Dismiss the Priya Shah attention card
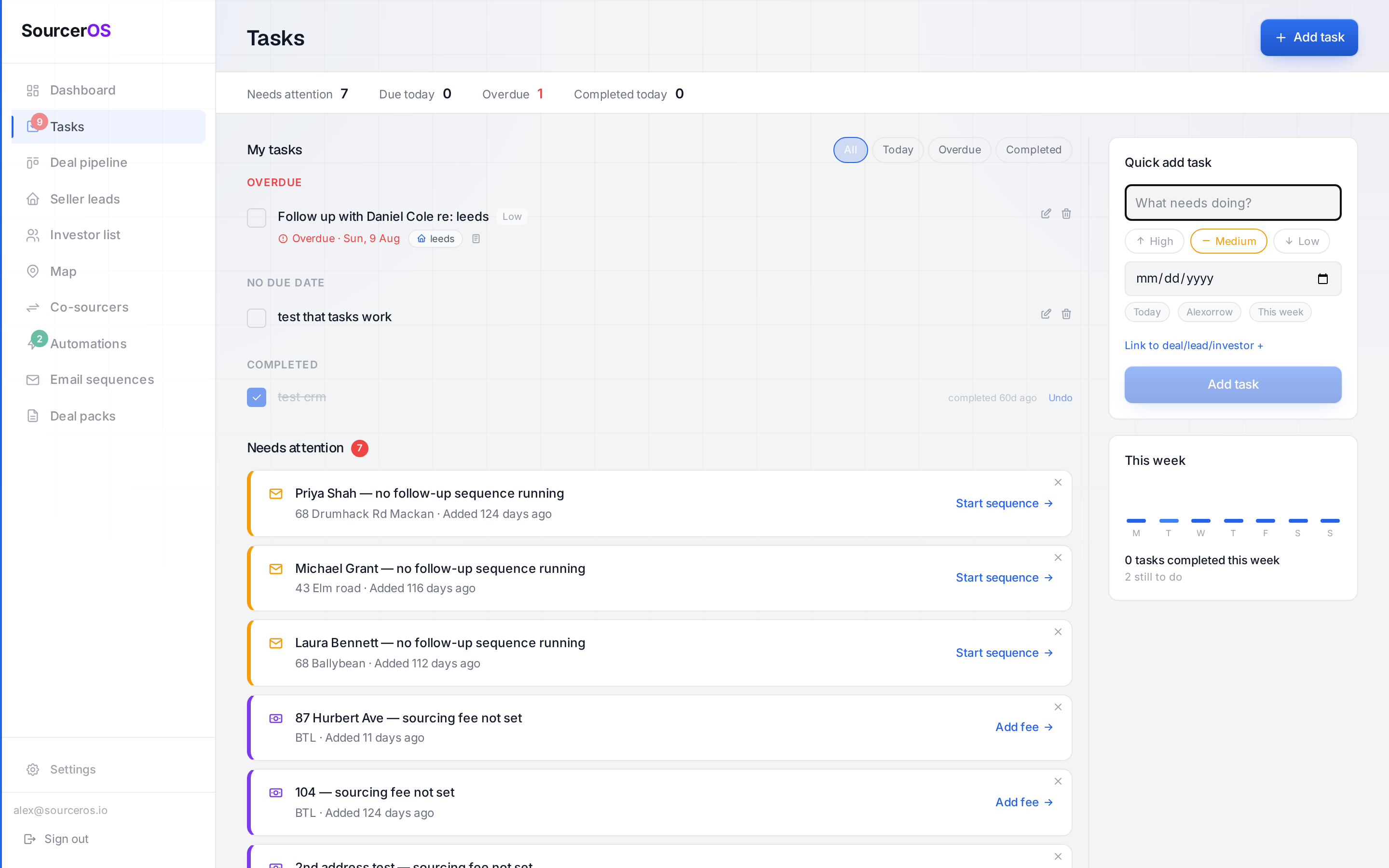 (1058, 482)
